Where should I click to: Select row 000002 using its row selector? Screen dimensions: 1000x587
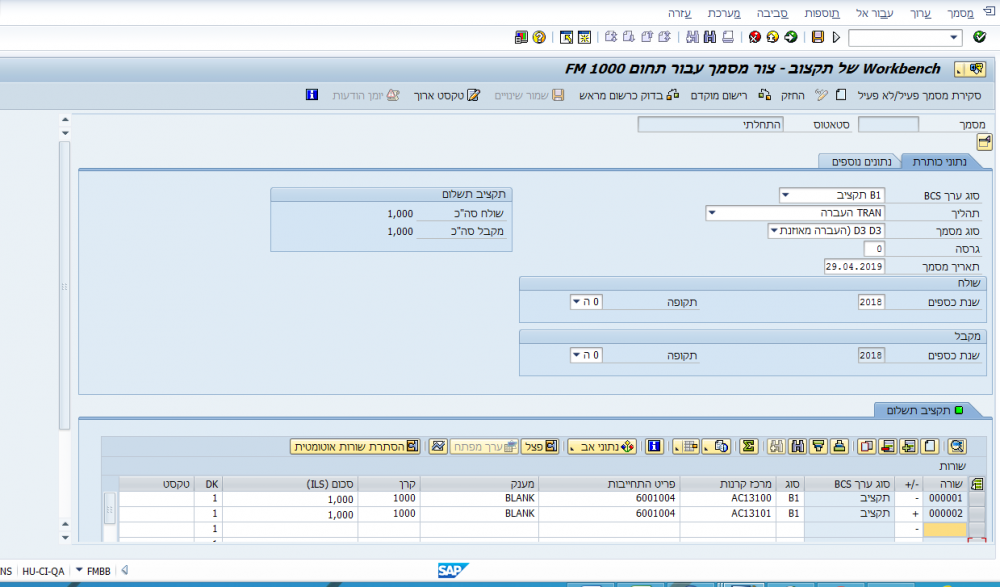point(976,514)
